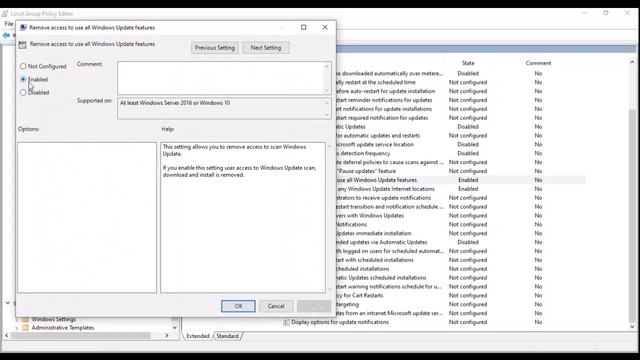
Task: Click the empty Options panel
Action: pos(87,218)
